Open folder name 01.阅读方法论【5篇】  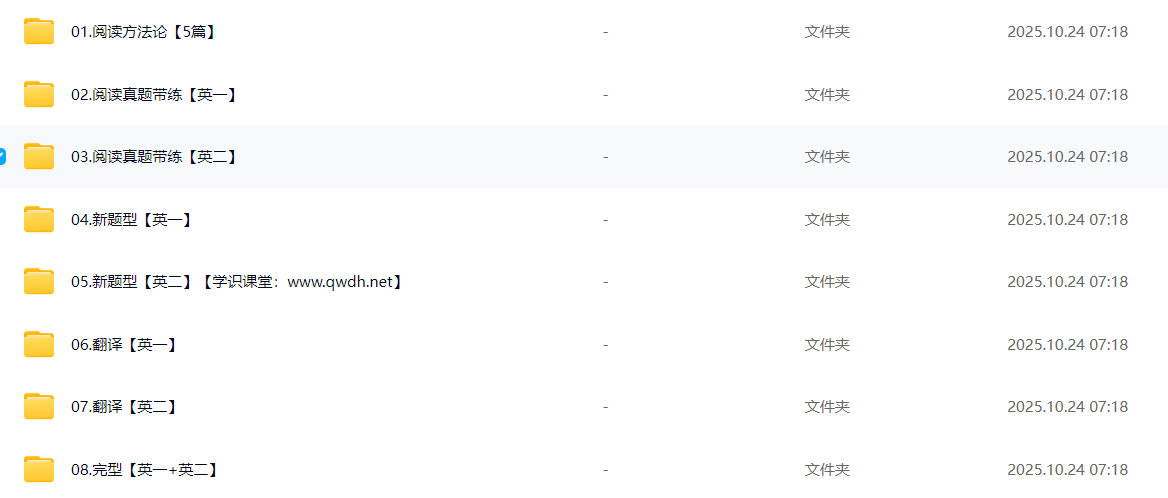(x=145, y=32)
